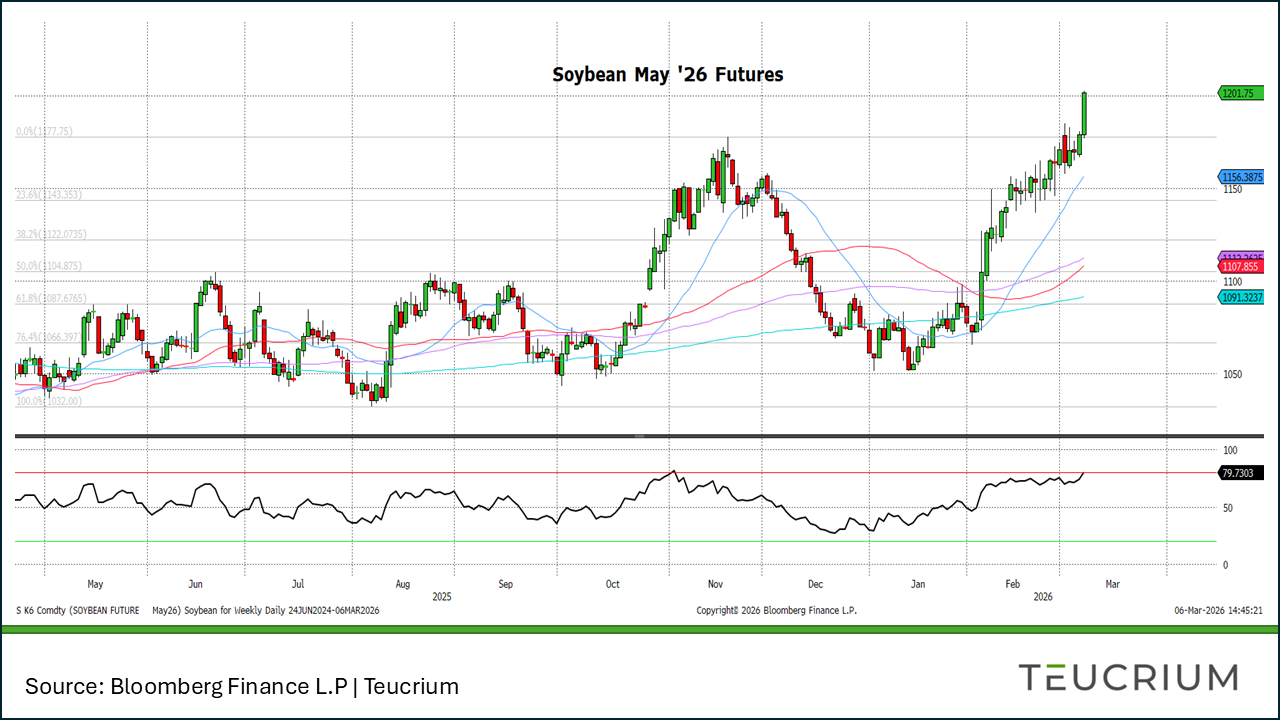Select the black 79.7303 RSI value label
This screenshot has height=720, width=1280.
pos(1240,472)
